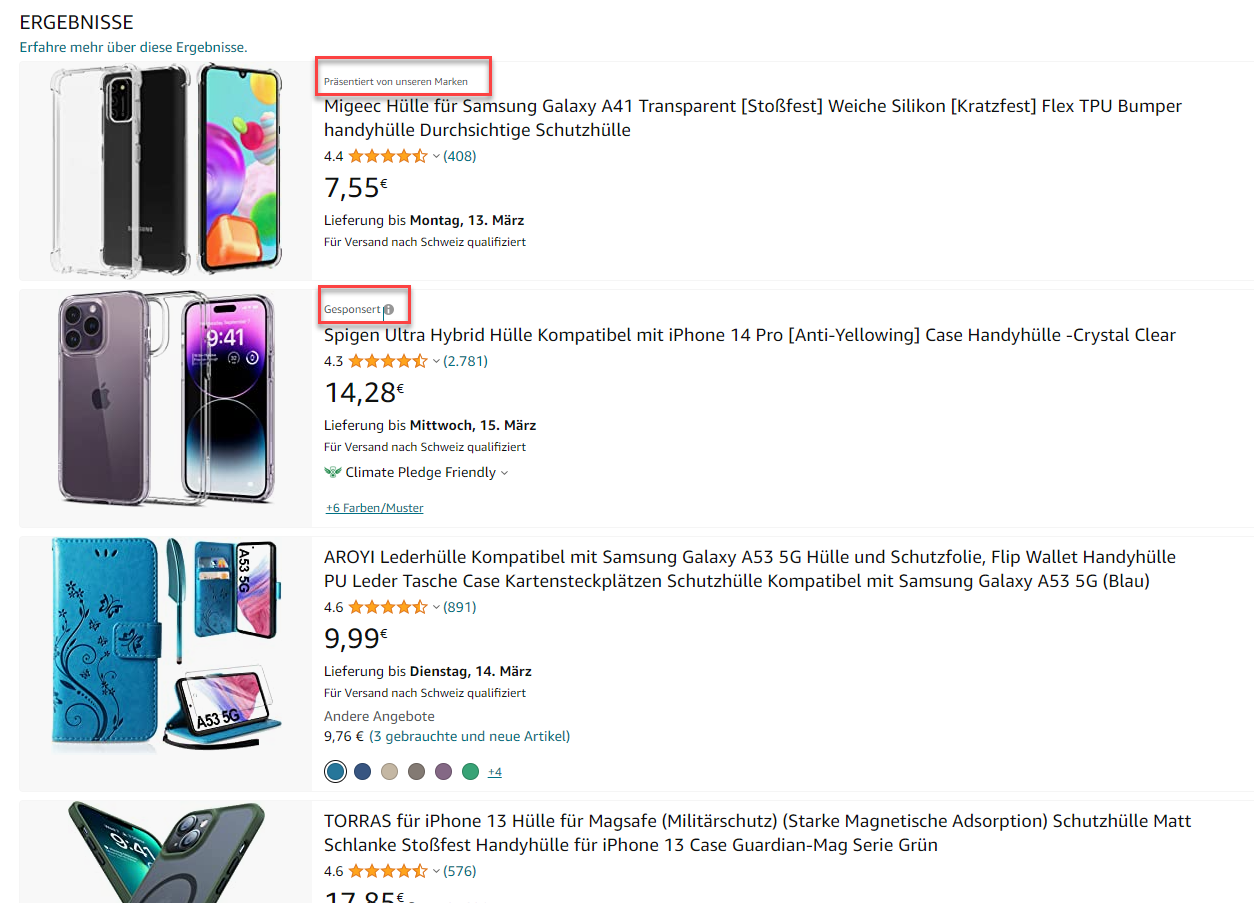
Task: Choose the green color swatch for AROYI case
Action: (x=471, y=772)
